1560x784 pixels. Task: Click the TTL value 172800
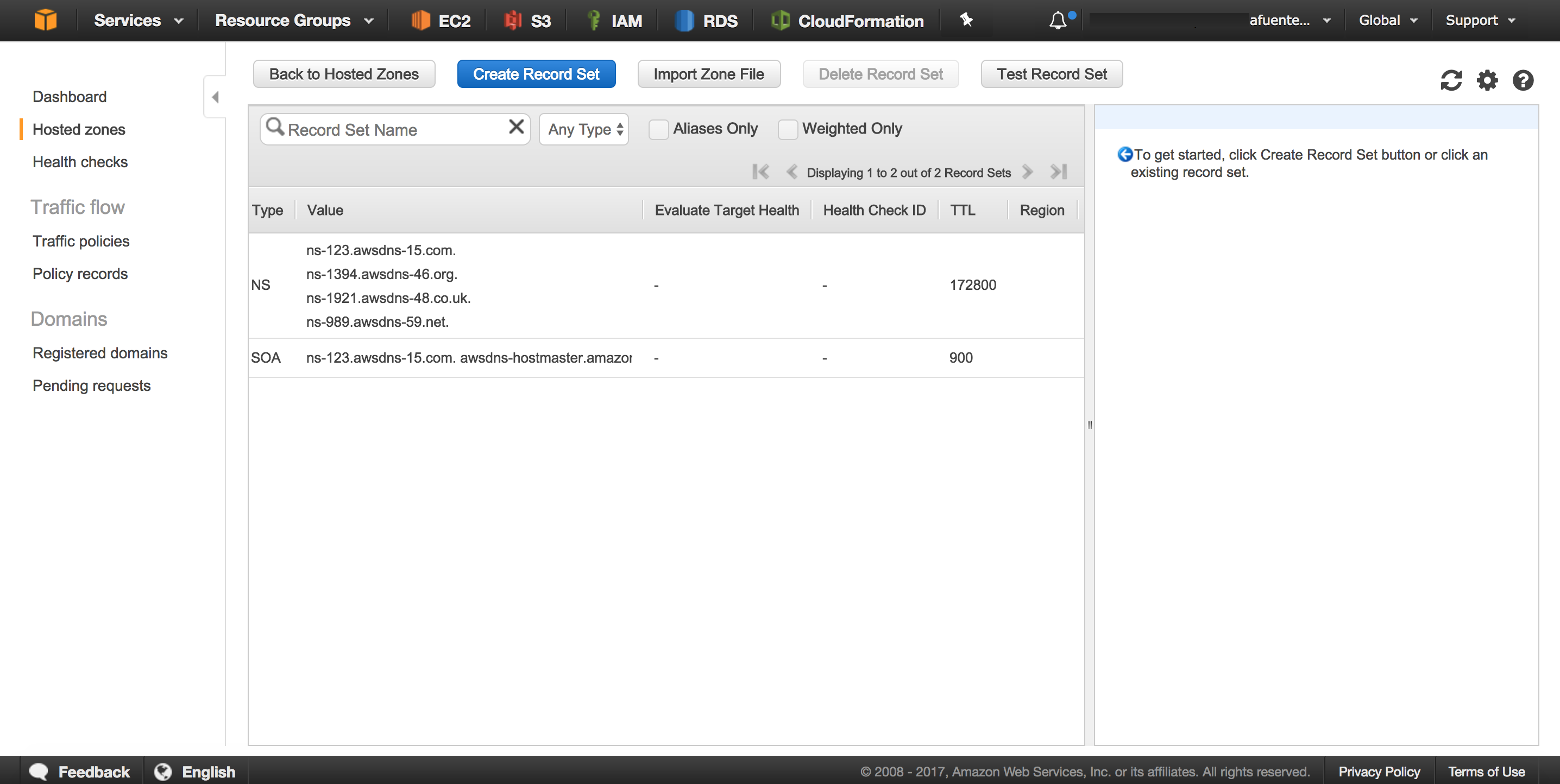click(x=973, y=285)
